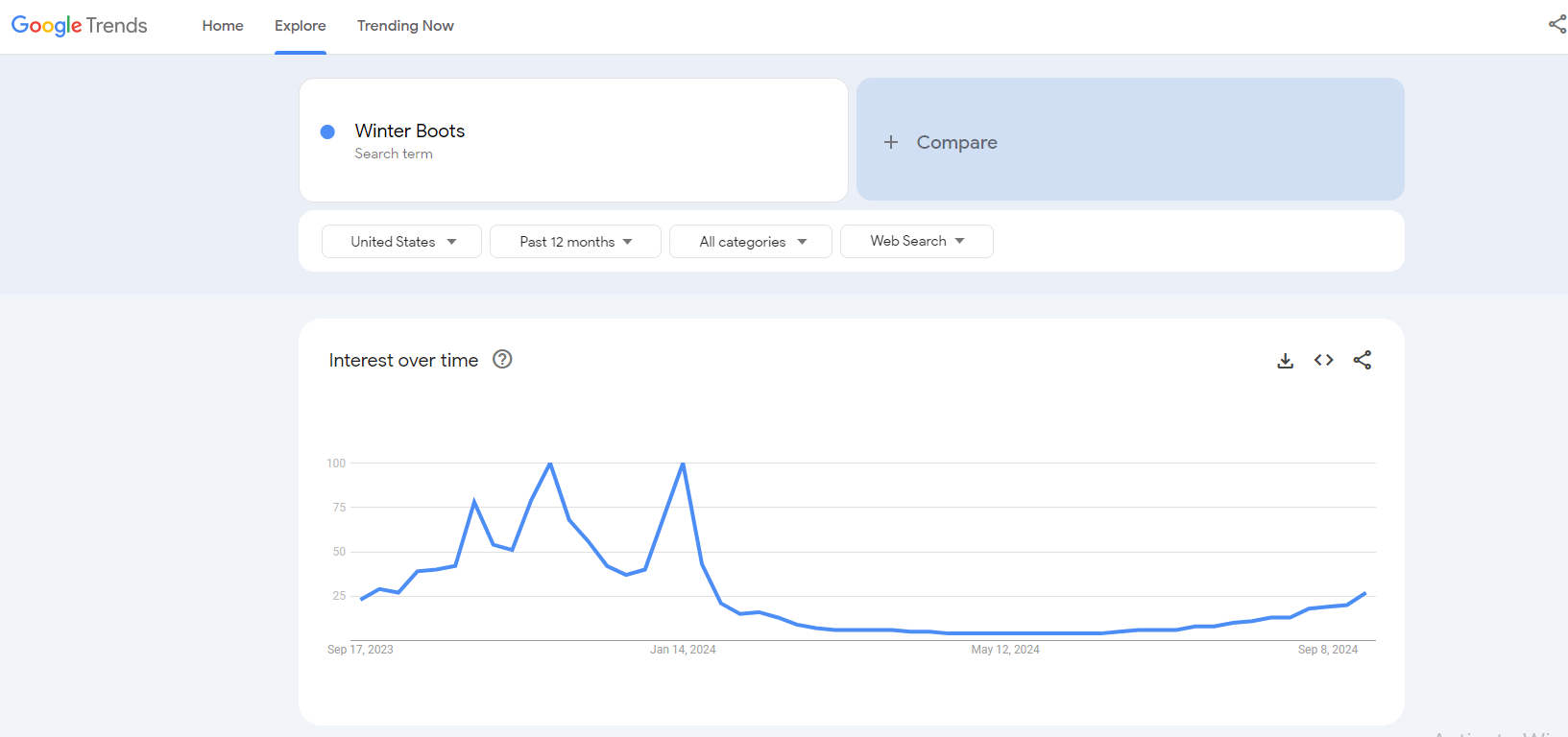Viewport: 1568px width, 737px height.
Task: Click the Jan 14, 2024 axis label
Action: [x=683, y=650]
